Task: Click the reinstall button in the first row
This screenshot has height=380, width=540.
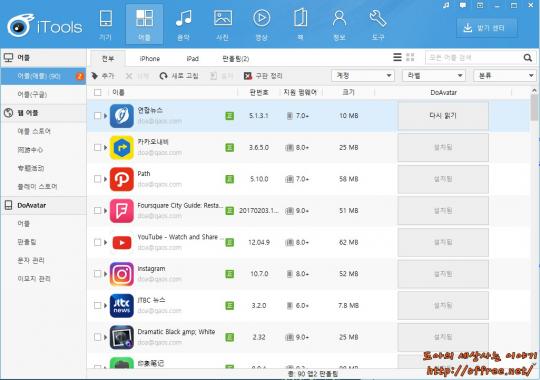Action: 443,116
